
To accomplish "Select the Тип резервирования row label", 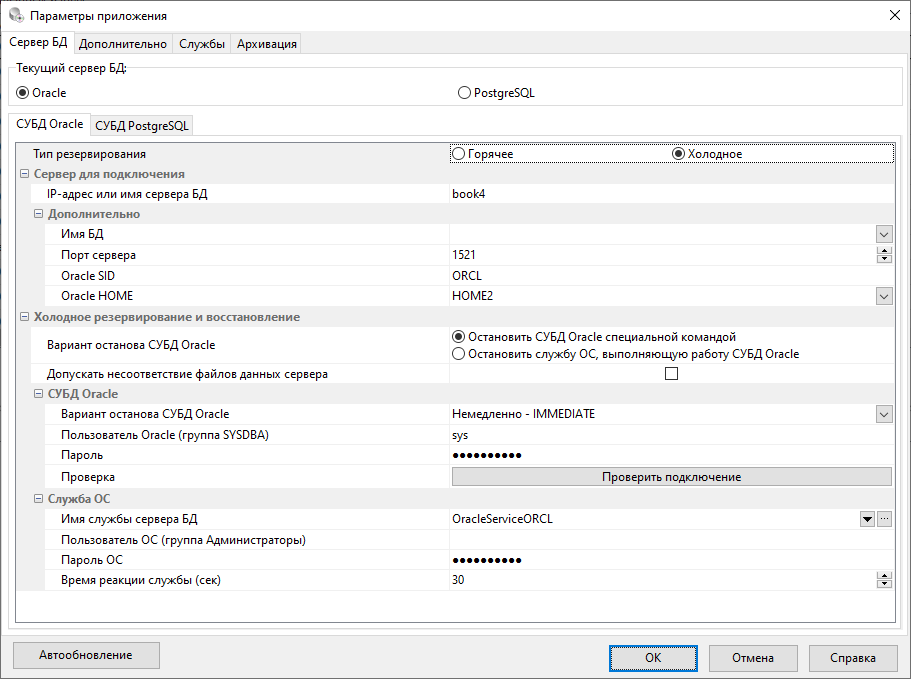I will (x=89, y=154).
